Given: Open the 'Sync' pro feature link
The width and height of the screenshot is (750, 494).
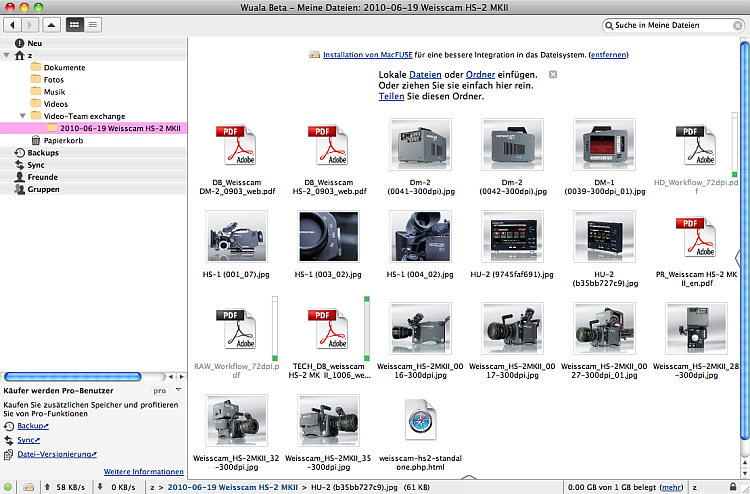Looking at the screenshot, I should point(28,440).
